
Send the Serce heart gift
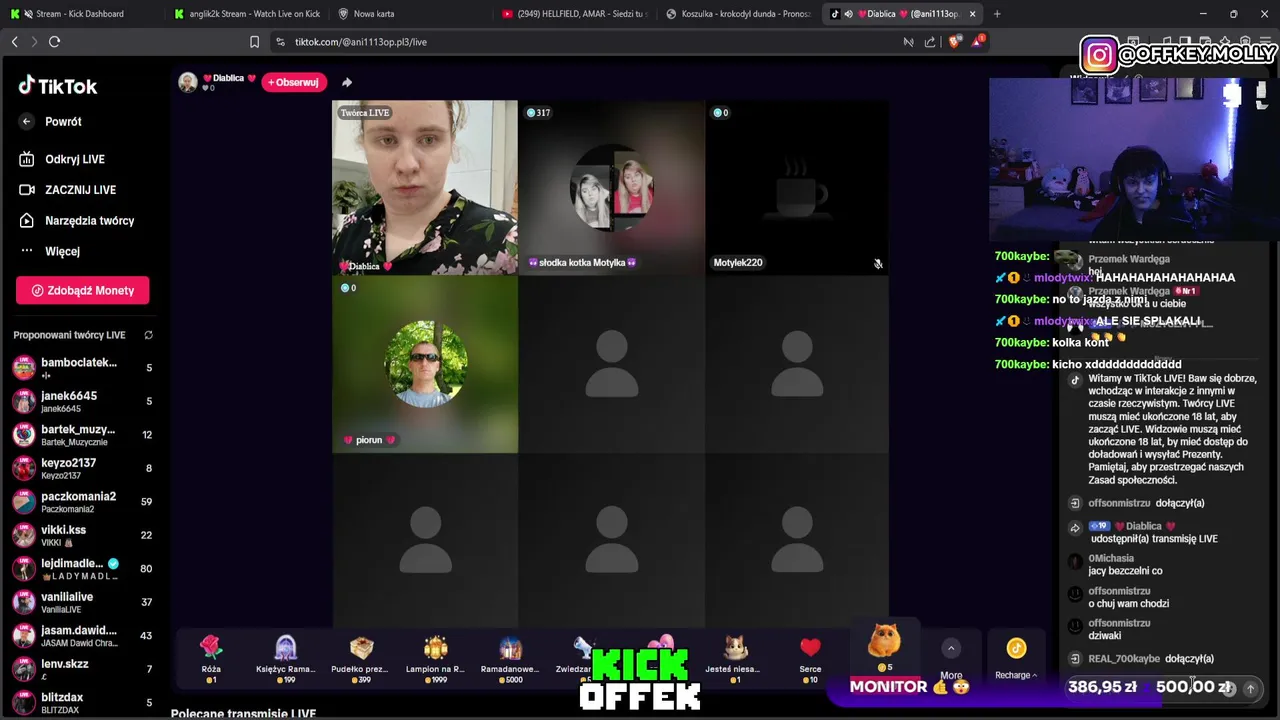coord(810,658)
